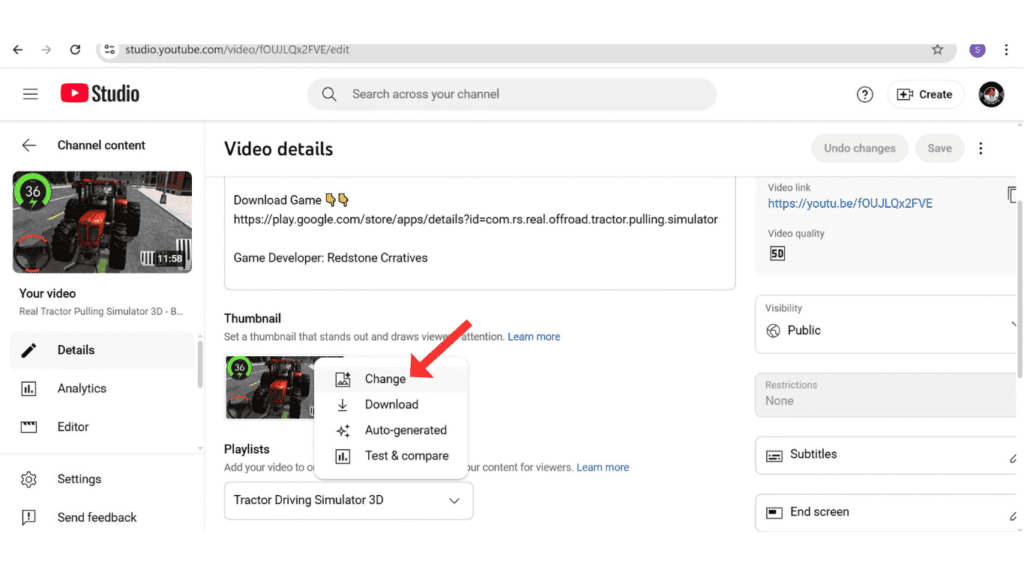1024x576 pixels.
Task: Click the Save button
Action: (939, 147)
